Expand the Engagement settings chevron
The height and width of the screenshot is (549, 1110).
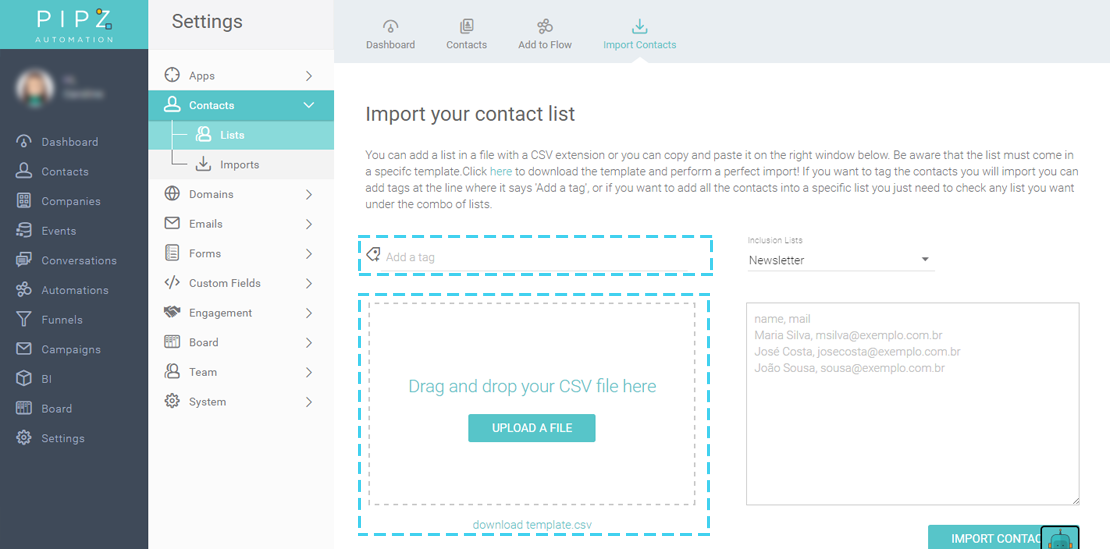click(x=308, y=313)
